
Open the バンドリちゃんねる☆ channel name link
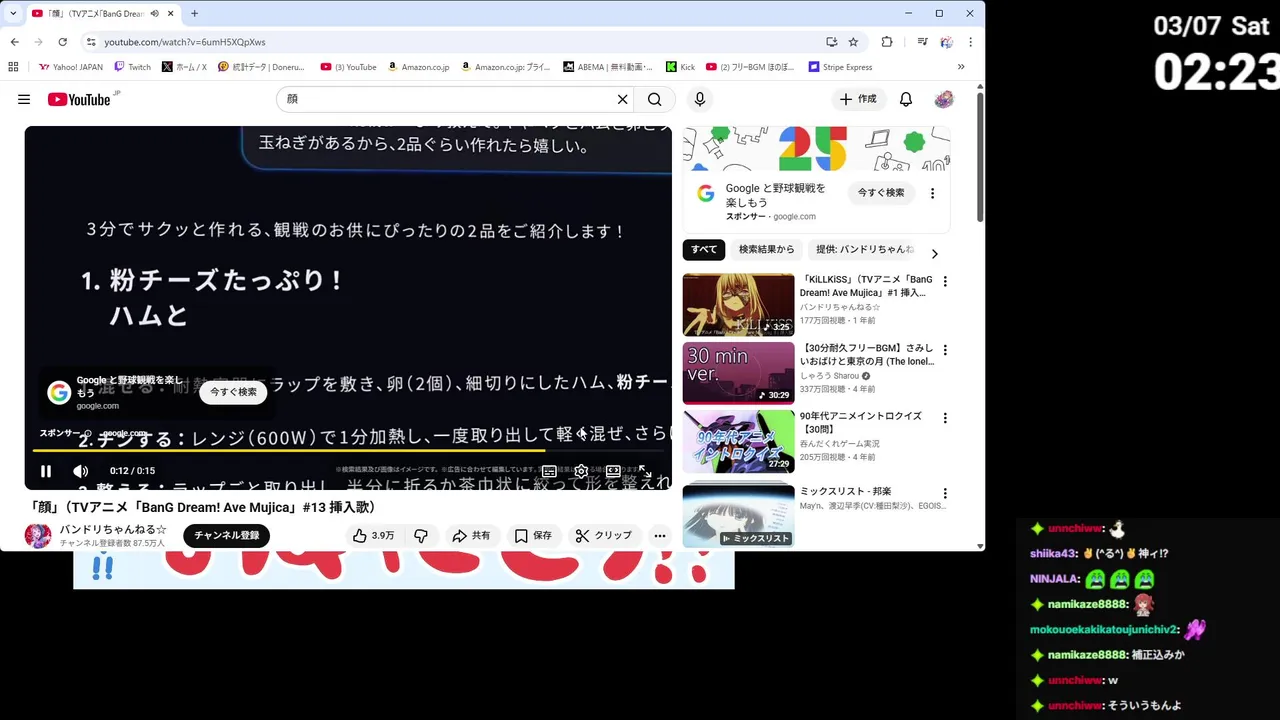[x=113, y=529]
